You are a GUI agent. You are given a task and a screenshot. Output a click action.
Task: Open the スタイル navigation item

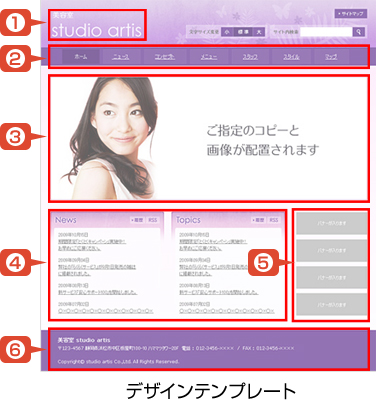tap(291, 57)
